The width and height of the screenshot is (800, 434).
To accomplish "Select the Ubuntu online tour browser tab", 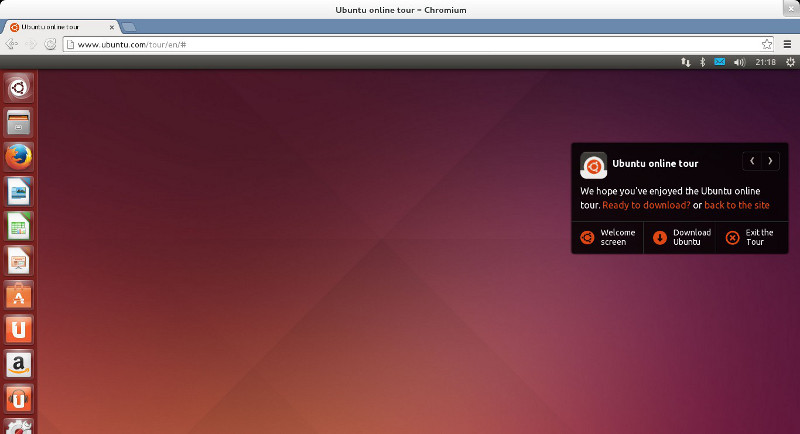I will pos(60,27).
